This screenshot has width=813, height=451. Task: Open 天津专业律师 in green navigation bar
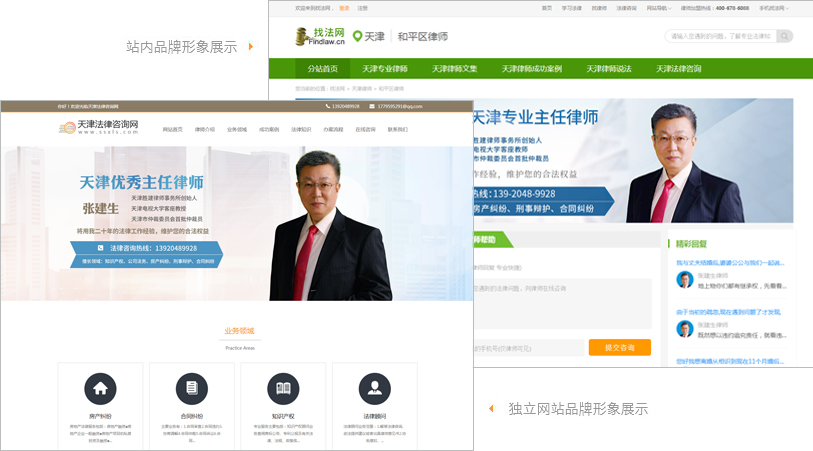pos(385,68)
